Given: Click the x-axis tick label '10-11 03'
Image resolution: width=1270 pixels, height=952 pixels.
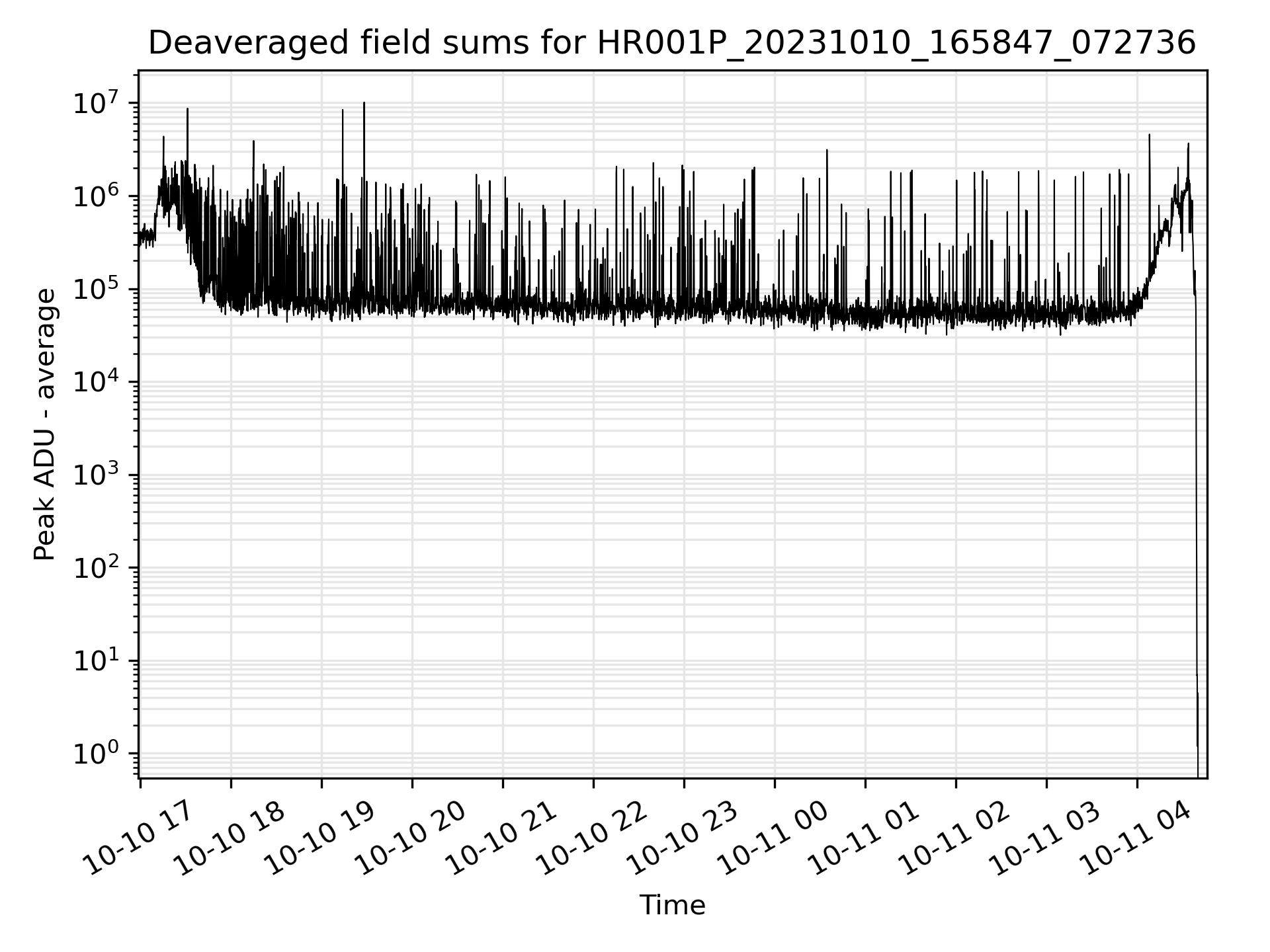Looking at the screenshot, I should point(1046,837).
